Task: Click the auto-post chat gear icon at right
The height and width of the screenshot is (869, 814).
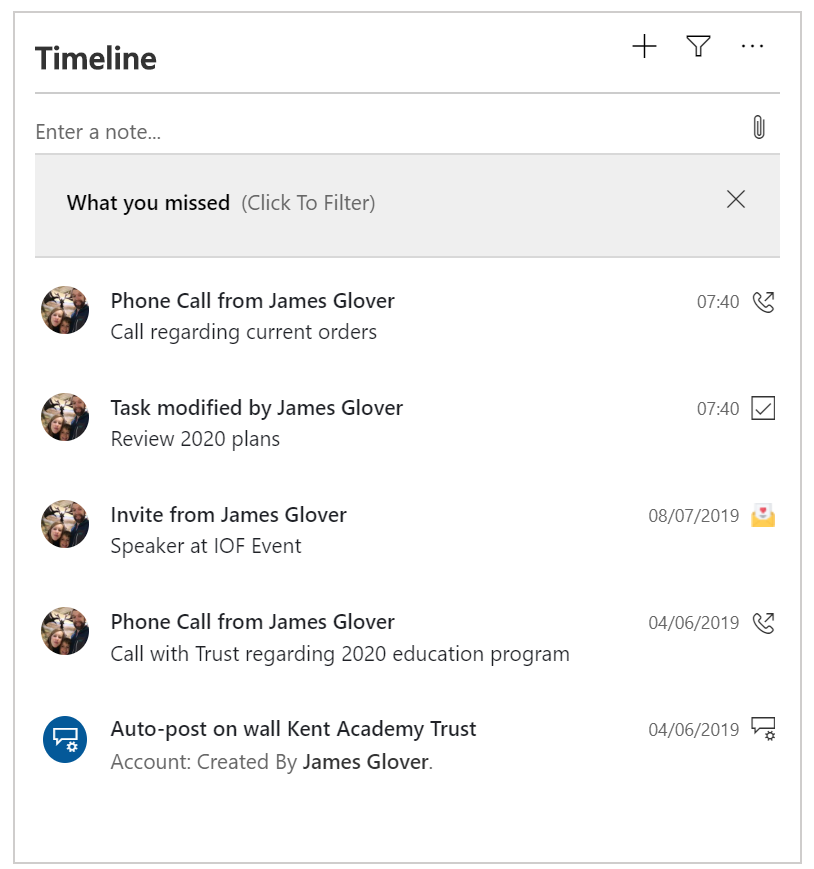Action: pyautogui.click(x=764, y=729)
